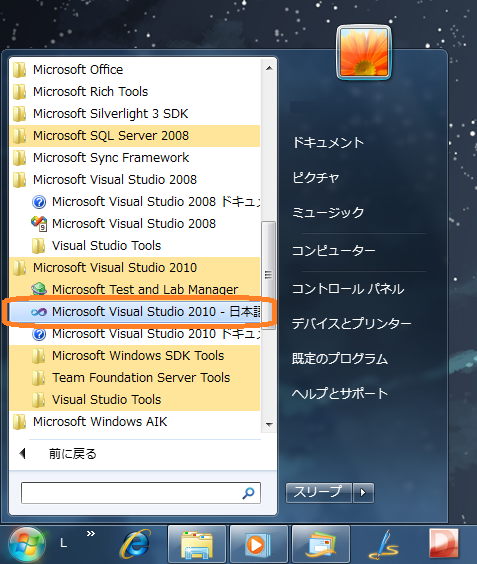Open デバイスとプリンター
Viewport: 477px width, 564px height.
[351, 324]
